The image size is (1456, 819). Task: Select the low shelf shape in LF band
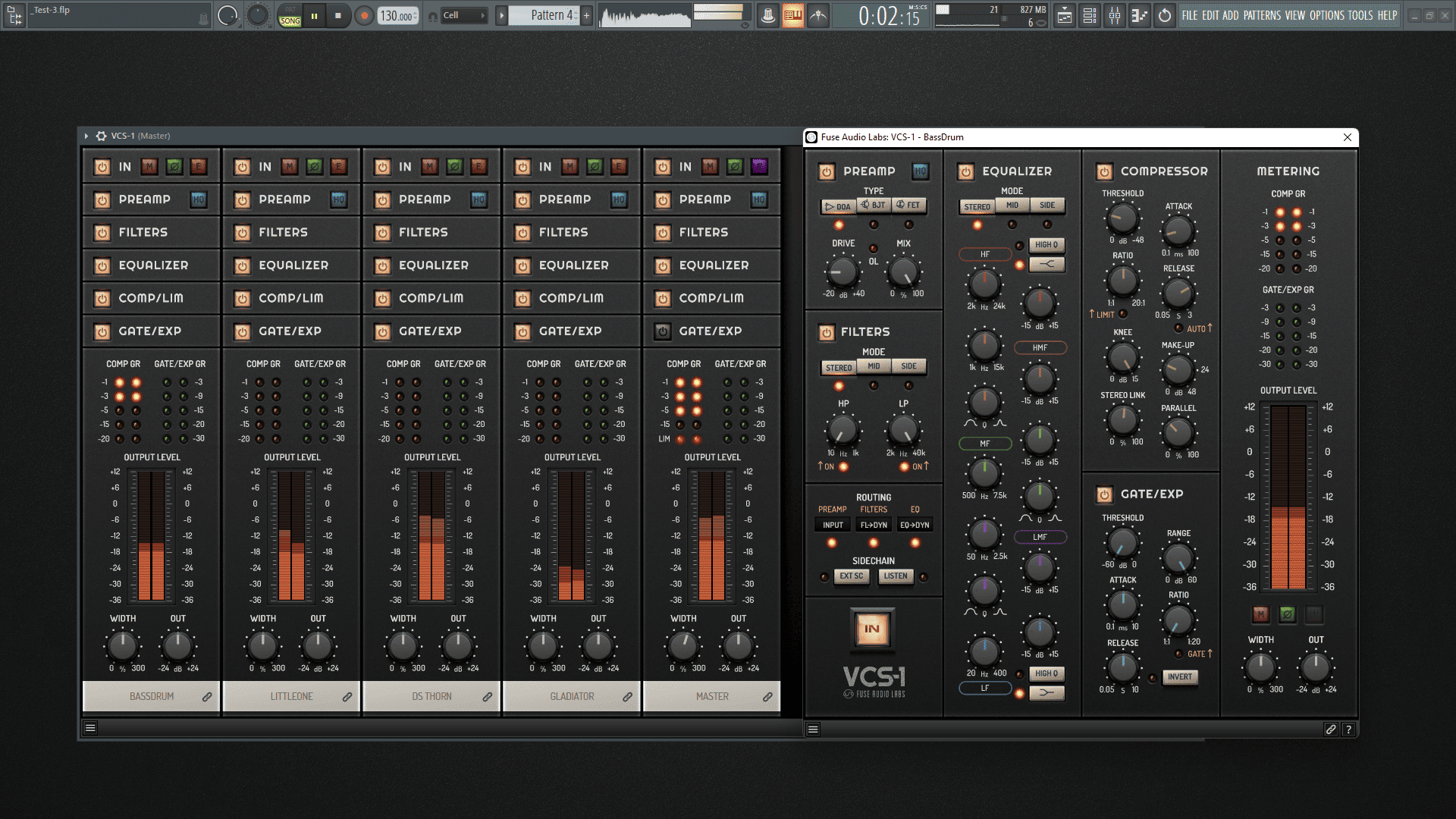[1046, 692]
